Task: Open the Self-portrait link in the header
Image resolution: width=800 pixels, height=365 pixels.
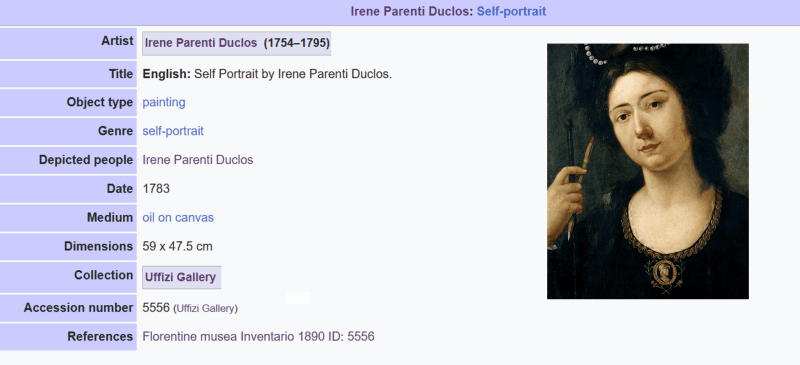Action: coord(511,11)
